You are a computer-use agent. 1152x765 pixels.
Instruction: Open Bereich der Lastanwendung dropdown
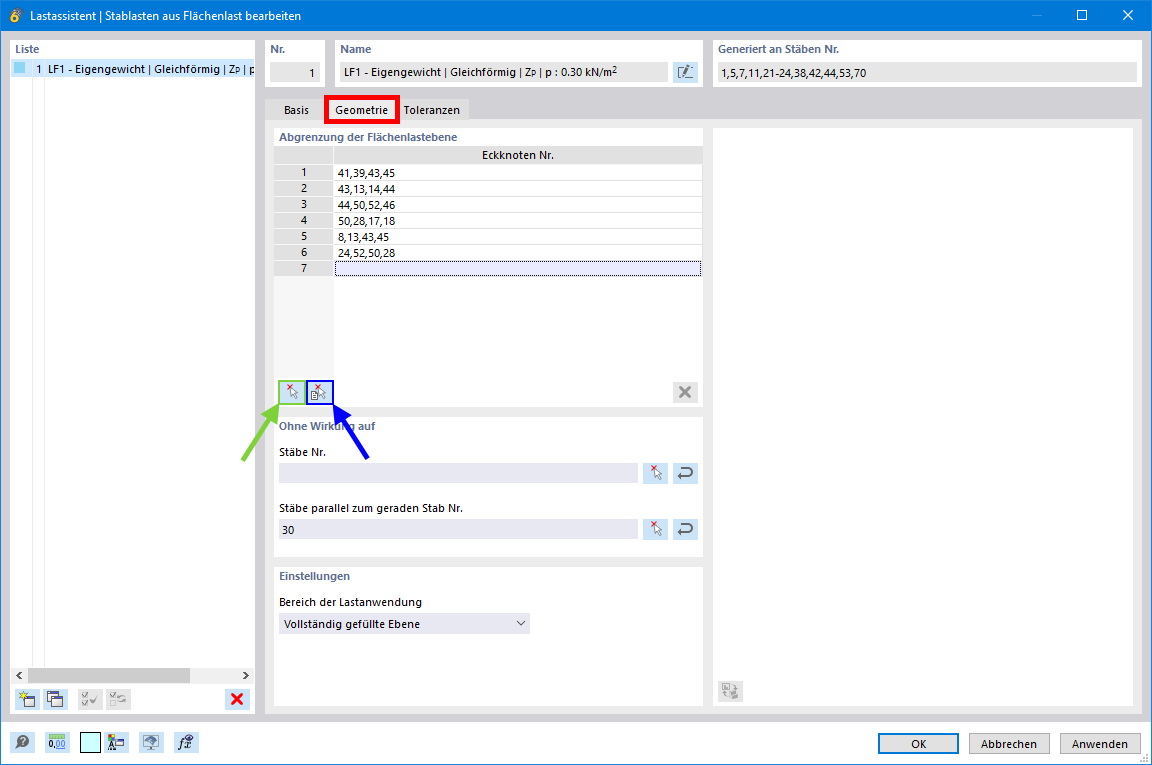[404, 624]
